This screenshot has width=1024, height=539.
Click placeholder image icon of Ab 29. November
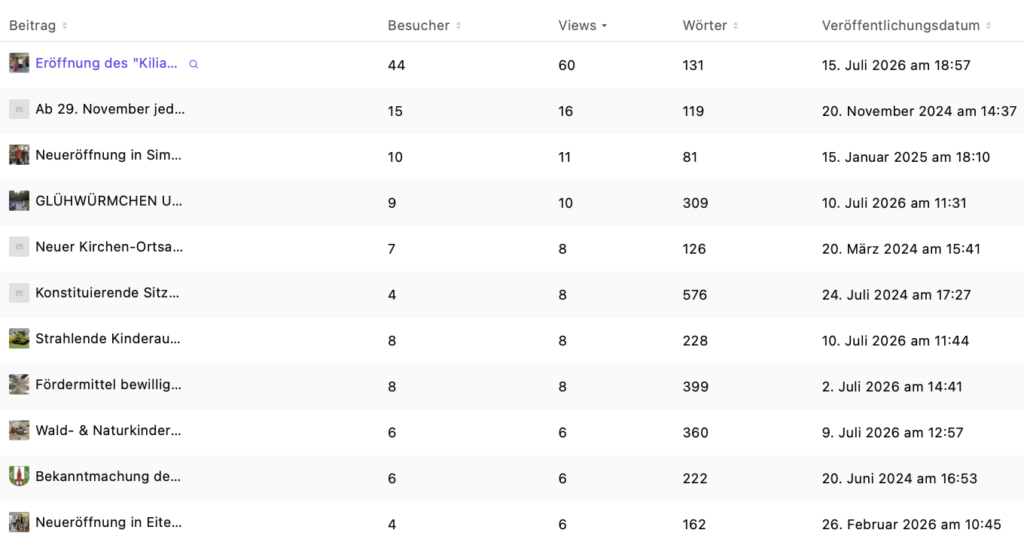pos(19,109)
